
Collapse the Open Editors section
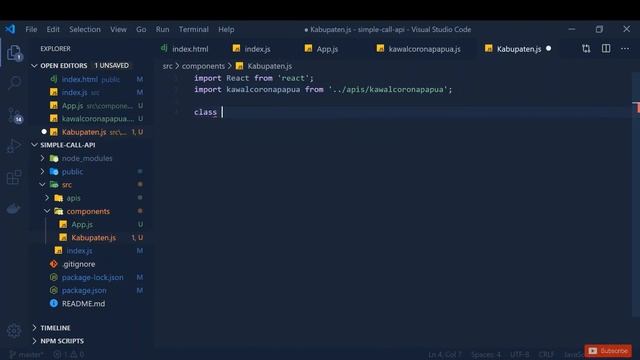click(x=34, y=66)
